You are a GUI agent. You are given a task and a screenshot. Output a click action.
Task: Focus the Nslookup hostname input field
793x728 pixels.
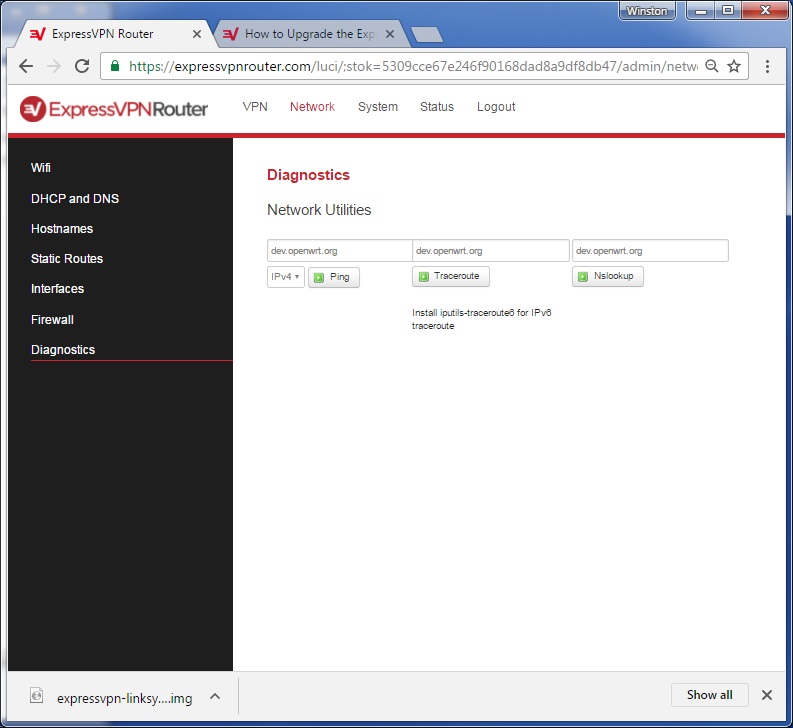pyautogui.click(x=650, y=251)
